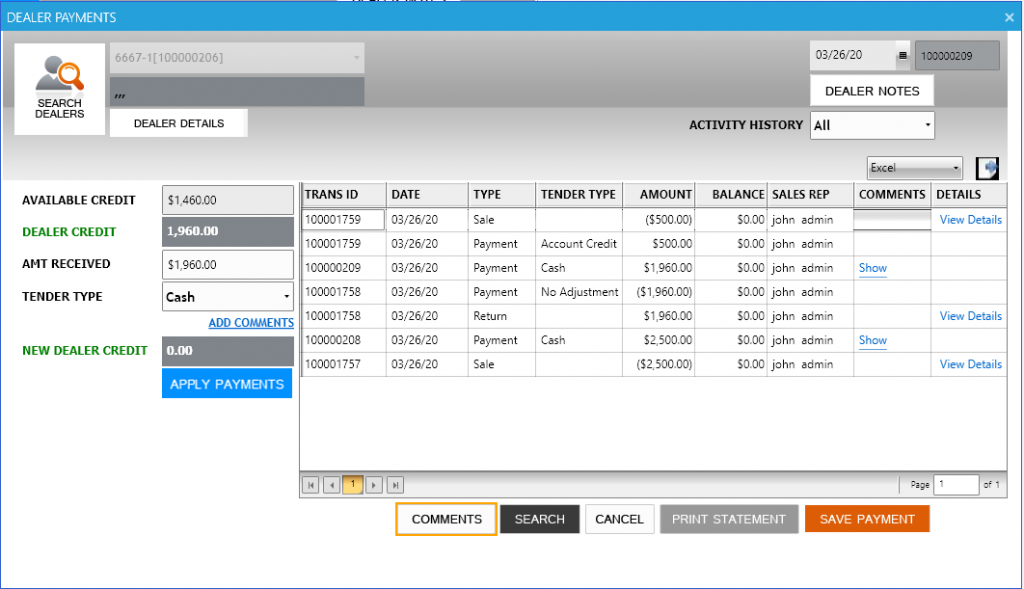This screenshot has height=589, width=1024.
Task: Go to the previous transactions page
Action: [331, 484]
